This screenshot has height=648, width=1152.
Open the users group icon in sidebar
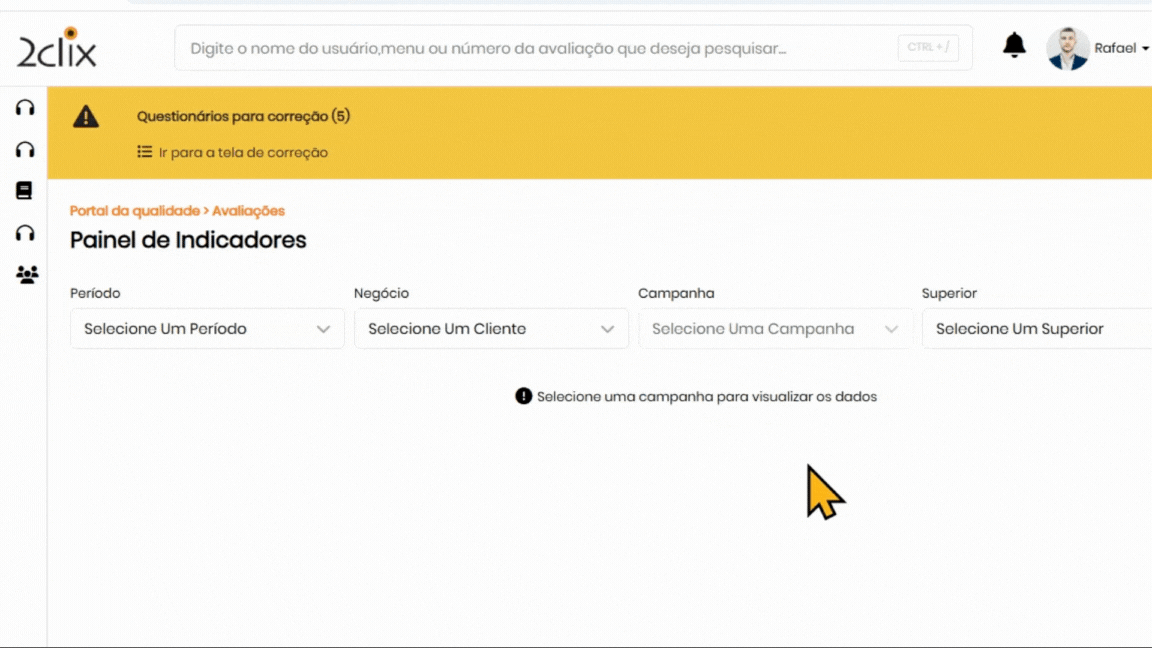[27, 274]
